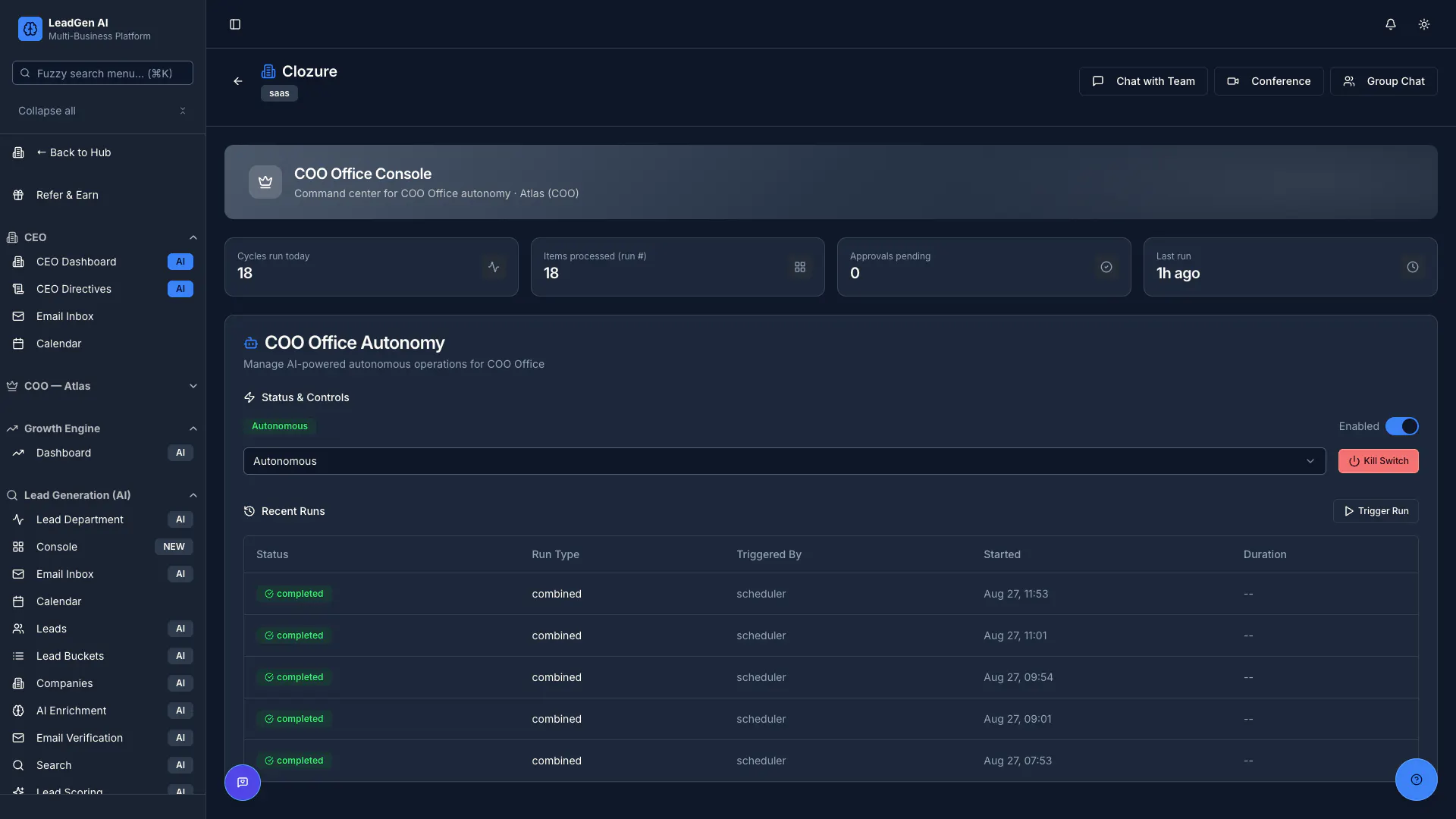This screenshot has height=819, width=1456.
Task: Open CEO Directives menu item
Action: tap(102, 289)
